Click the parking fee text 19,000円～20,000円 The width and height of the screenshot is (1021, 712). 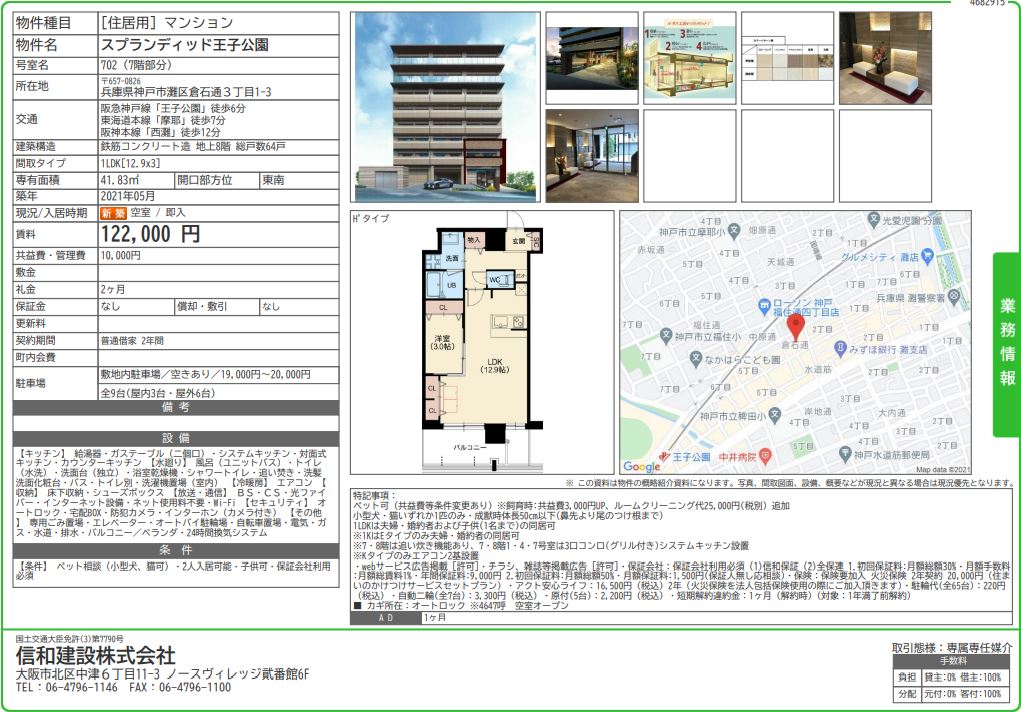265,375
